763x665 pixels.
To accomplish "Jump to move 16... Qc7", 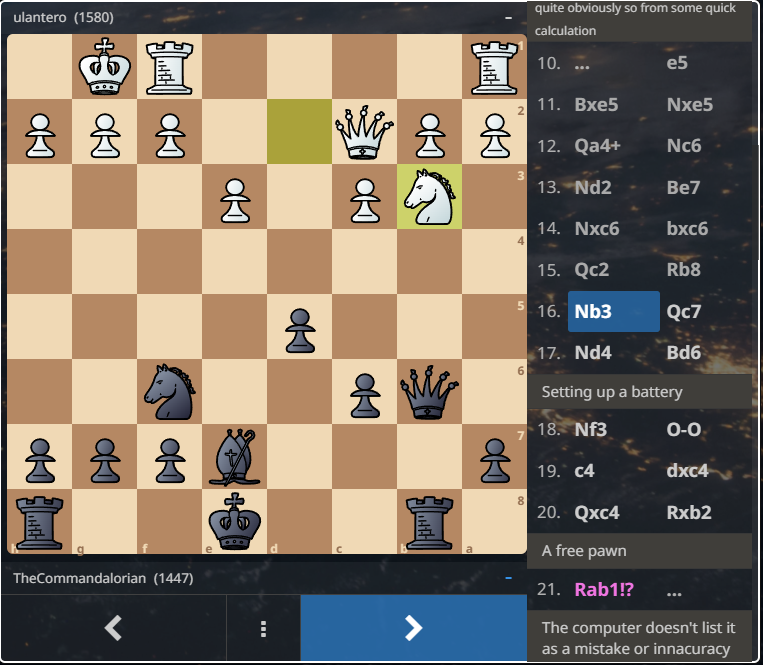I will pos(684,311).
